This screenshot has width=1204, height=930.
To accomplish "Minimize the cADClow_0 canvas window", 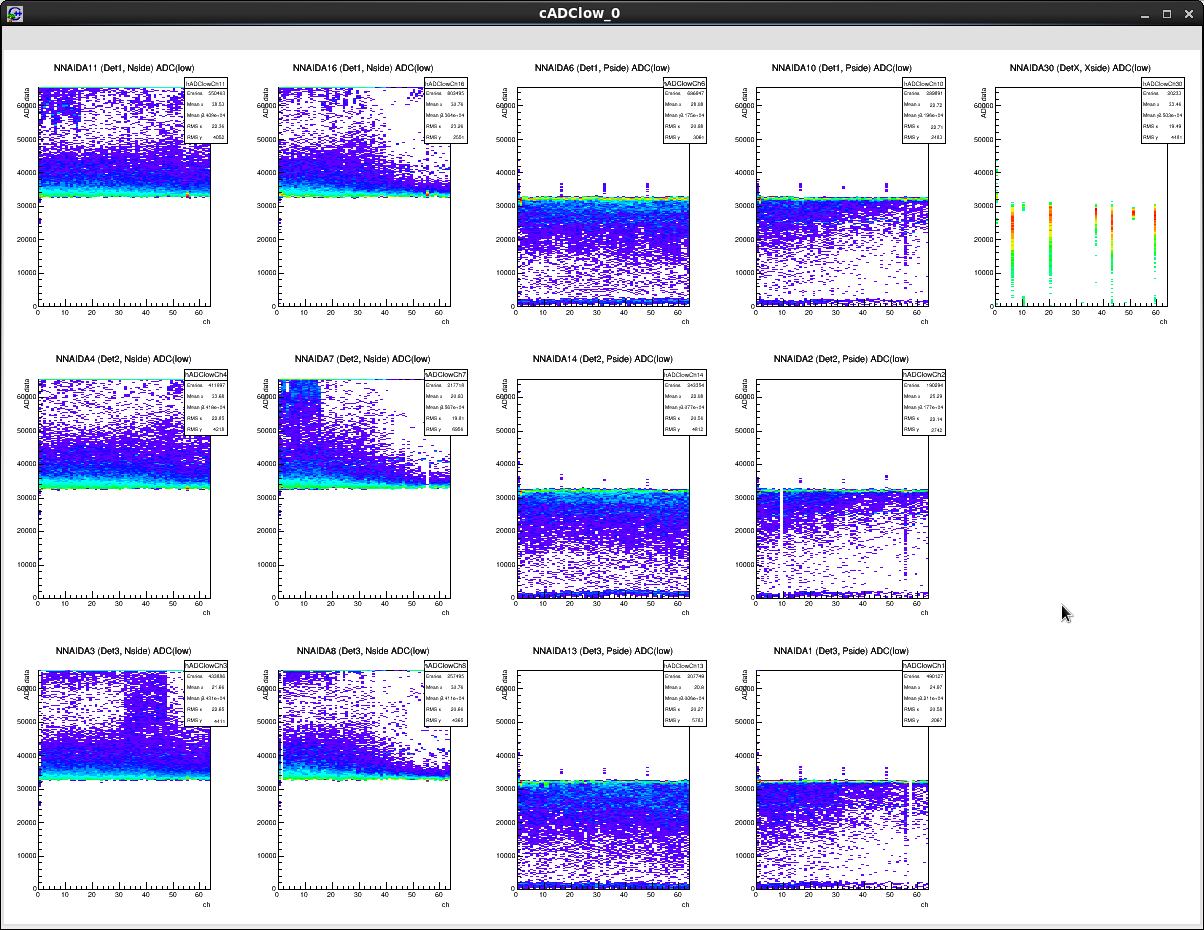I will pyautogui.click(x=1146, y=14).
